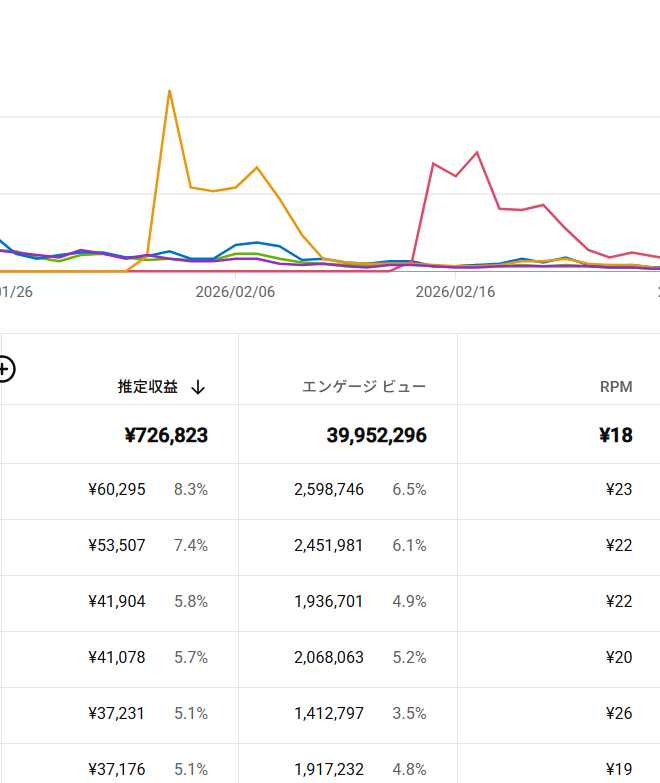The image size is (660, 783).
Task: Sort by the エンゲージ ビュー column header
Action: [364, 387]
